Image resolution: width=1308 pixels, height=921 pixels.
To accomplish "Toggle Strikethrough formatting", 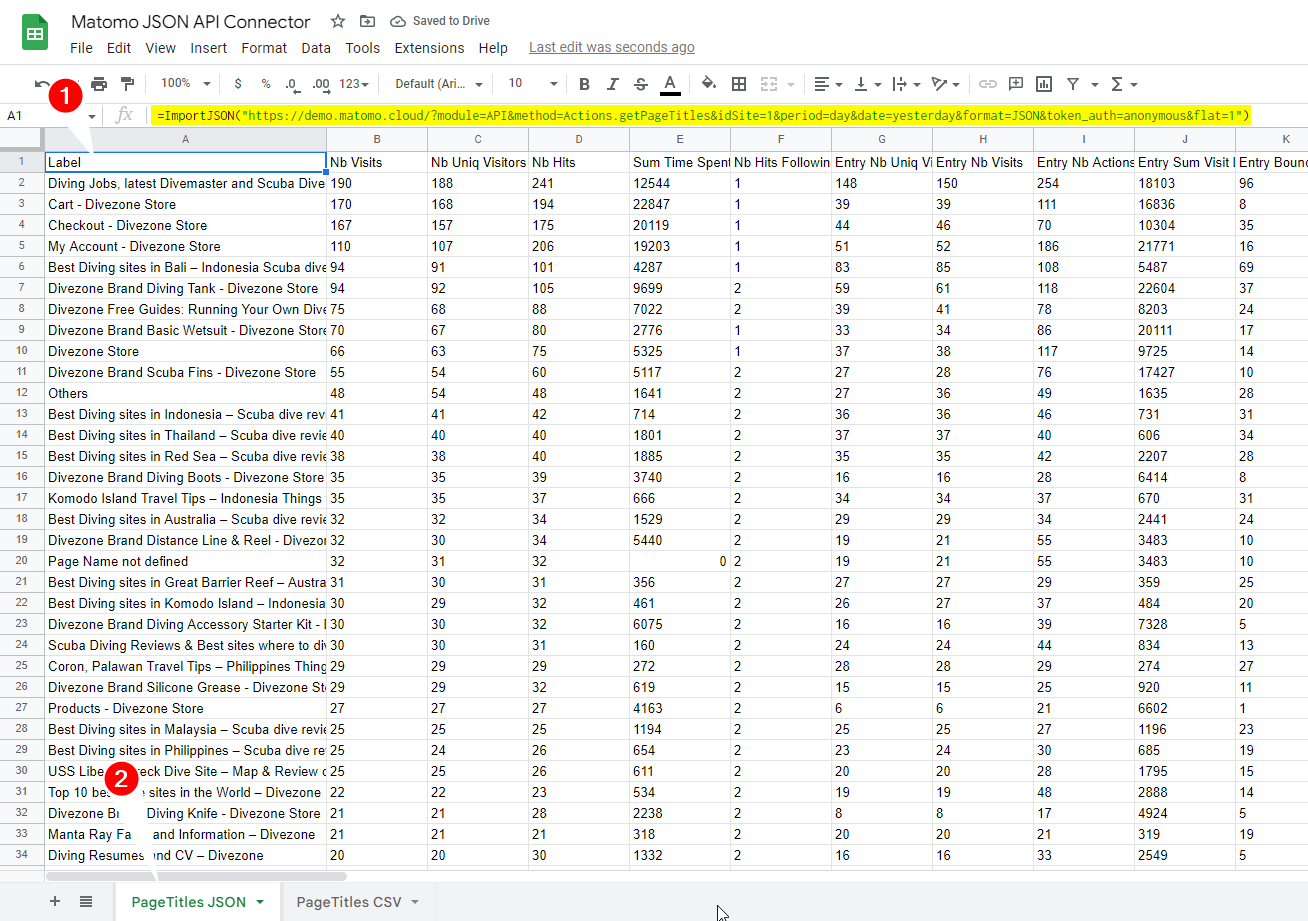I will [x=641, y=84].
